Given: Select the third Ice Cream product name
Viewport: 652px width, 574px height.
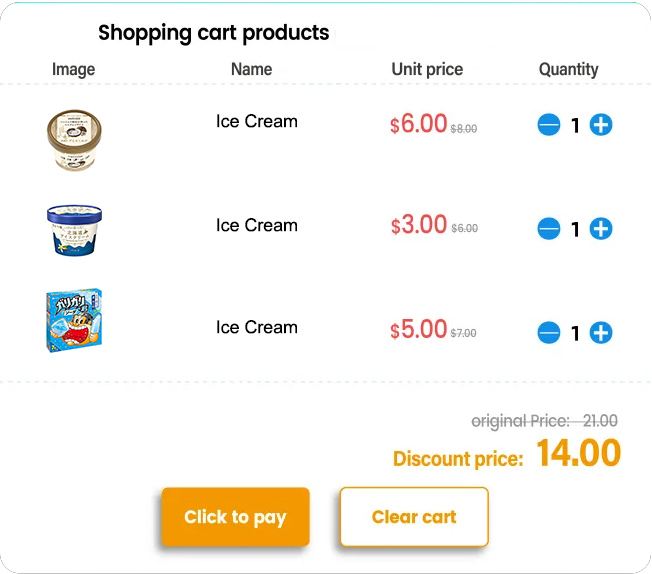Looking at the screenshot, I should pyautogui.click(x=257, y=327).
